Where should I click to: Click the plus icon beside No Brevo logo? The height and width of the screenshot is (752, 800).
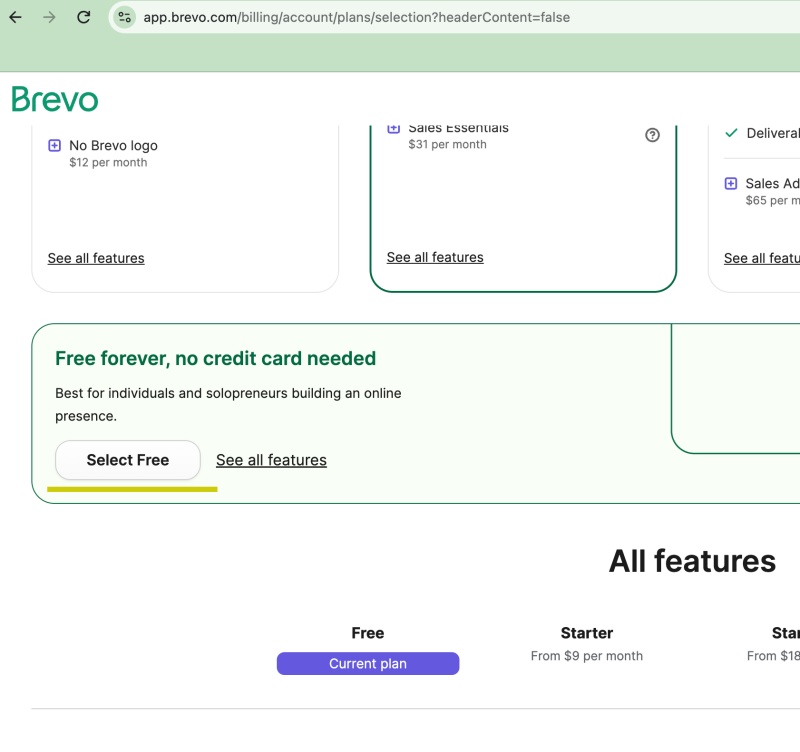point(54,145)
